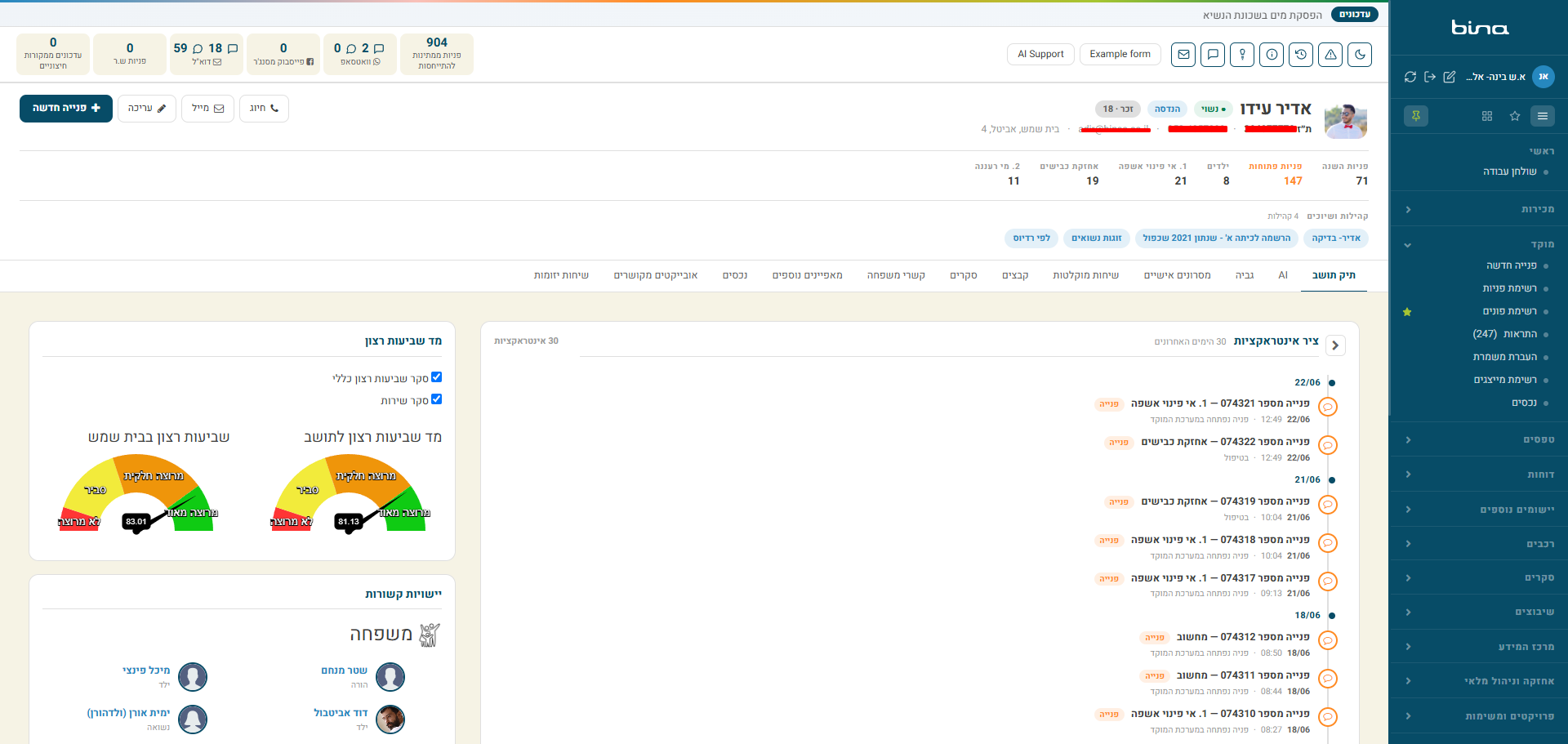This screenshot has height=744, width=1568.
Task: Open the עדכונים ממקורות חיצוניים counter card
Action: [x=53, y=54]
